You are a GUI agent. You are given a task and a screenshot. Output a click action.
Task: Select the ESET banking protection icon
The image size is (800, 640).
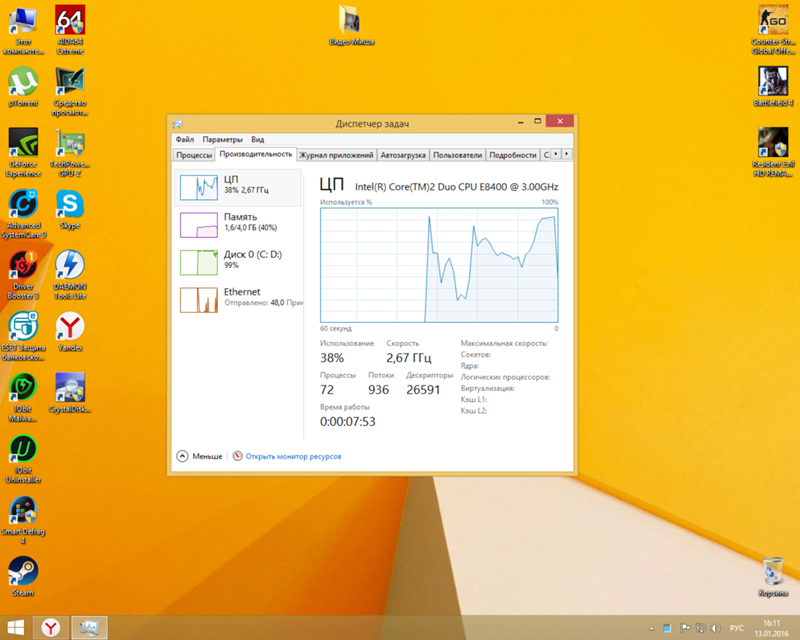(x=23, y=336)
